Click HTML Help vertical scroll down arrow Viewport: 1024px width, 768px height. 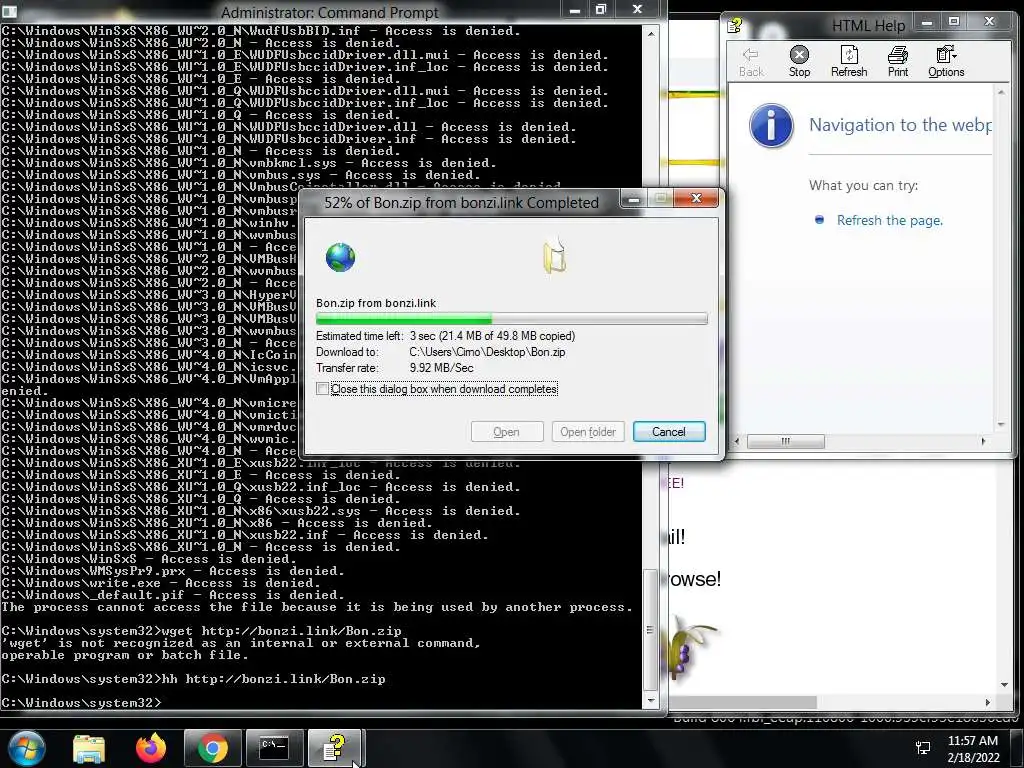(1001, 425)
